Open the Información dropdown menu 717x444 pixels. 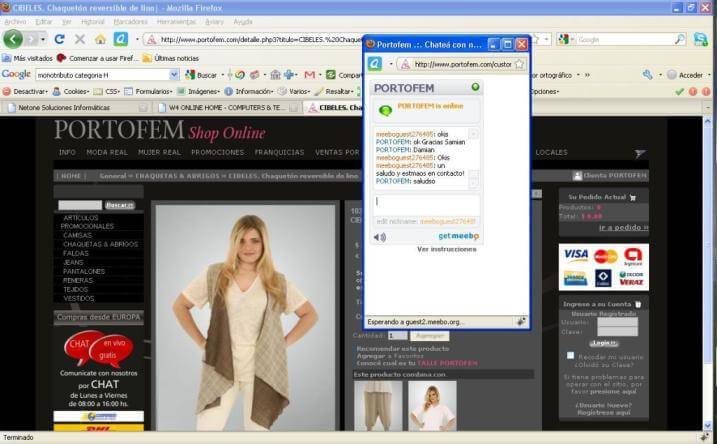point(249,91)
